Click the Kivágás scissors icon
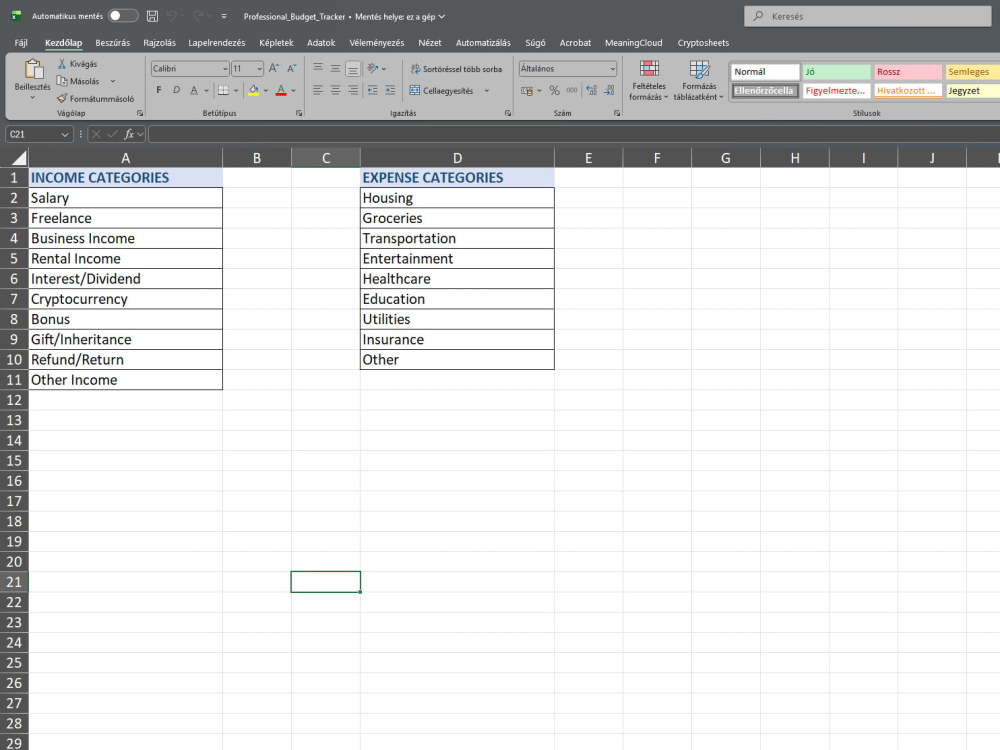Viewport: 1000px width, 750px height. click(x=62, y=64)
